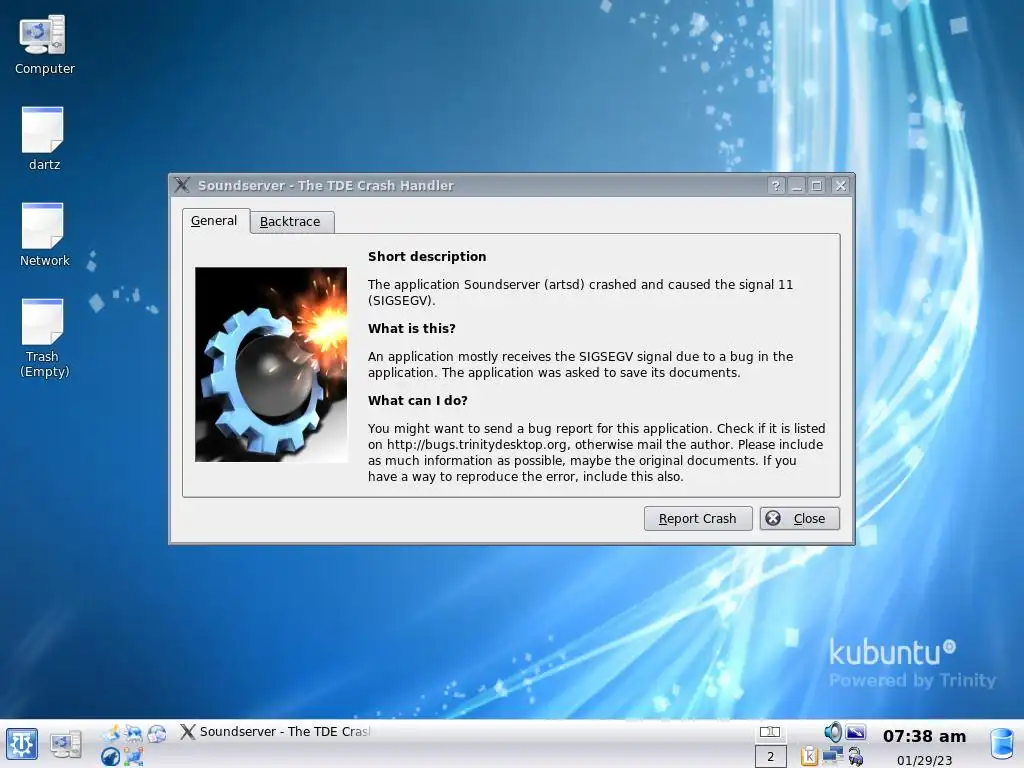Switch to virtual desktop 1 in pager

pos(771,732)
